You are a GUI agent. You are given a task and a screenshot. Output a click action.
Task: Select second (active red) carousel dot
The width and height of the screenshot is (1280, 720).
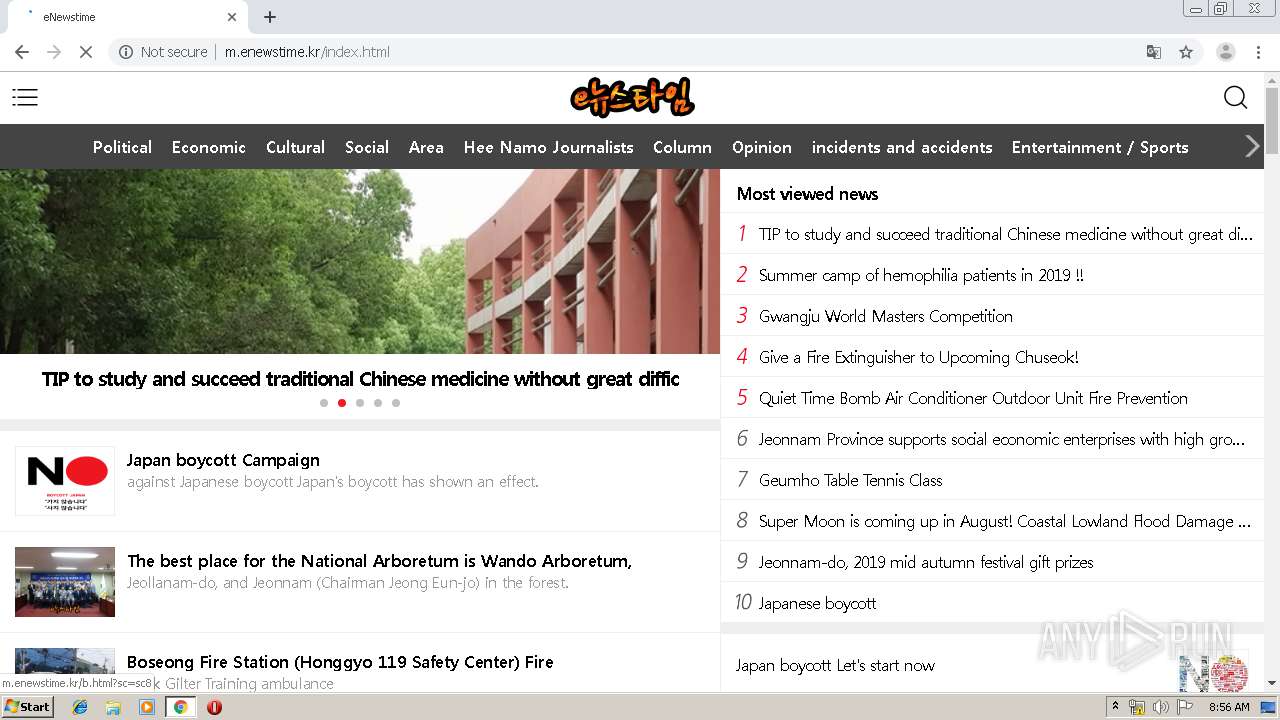coord(342,403)
